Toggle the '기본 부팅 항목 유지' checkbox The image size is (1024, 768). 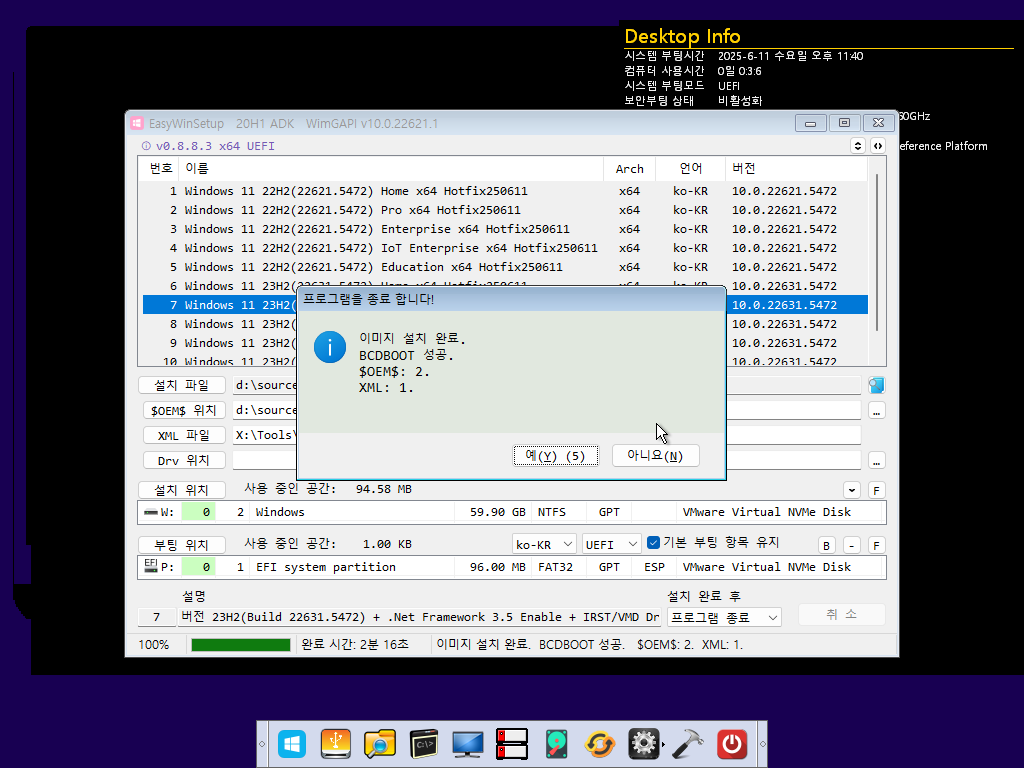click(x=653, y=543)
